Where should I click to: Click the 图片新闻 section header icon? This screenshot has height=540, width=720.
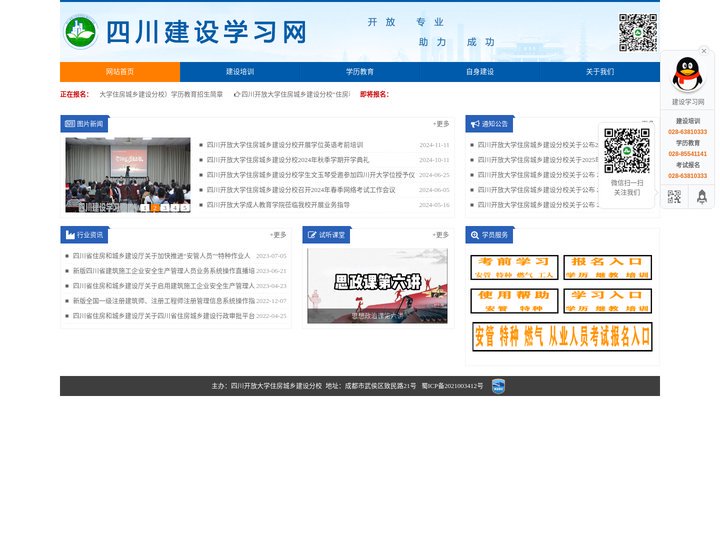(x=70, y=124)
